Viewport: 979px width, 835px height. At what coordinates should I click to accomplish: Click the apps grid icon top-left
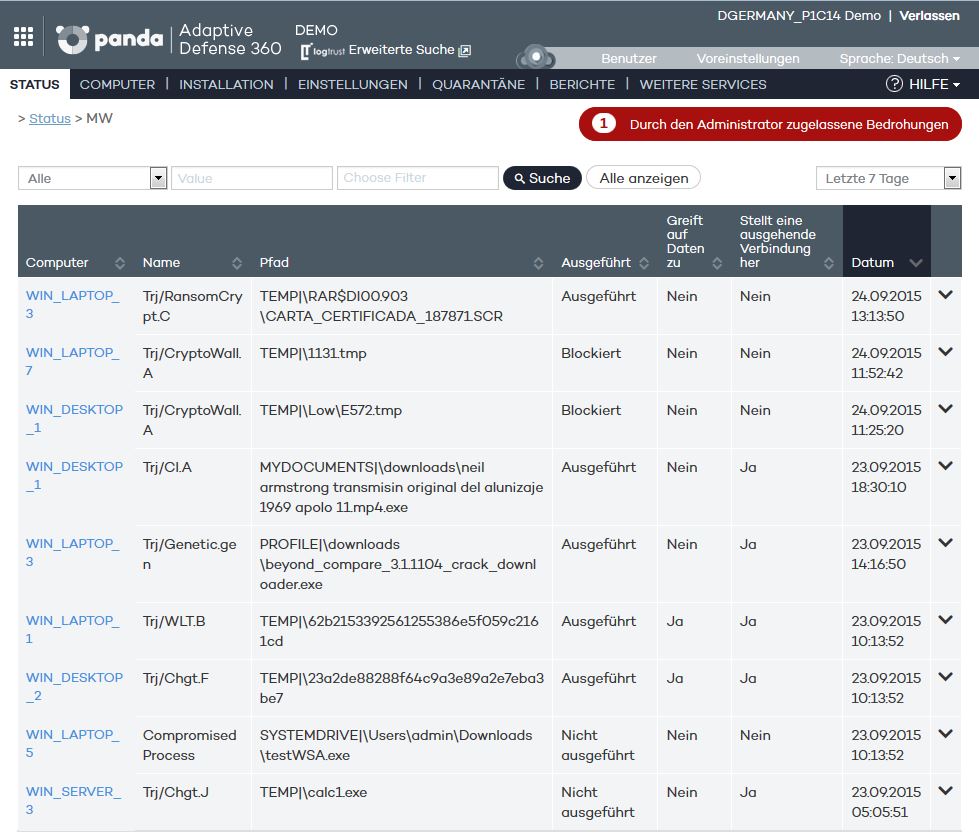pos(22,36)
